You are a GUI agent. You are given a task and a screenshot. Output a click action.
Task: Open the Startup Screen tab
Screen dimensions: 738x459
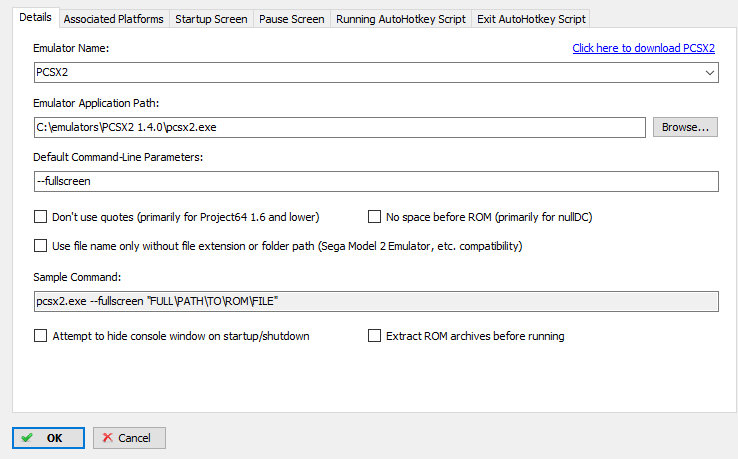(211, 19)
